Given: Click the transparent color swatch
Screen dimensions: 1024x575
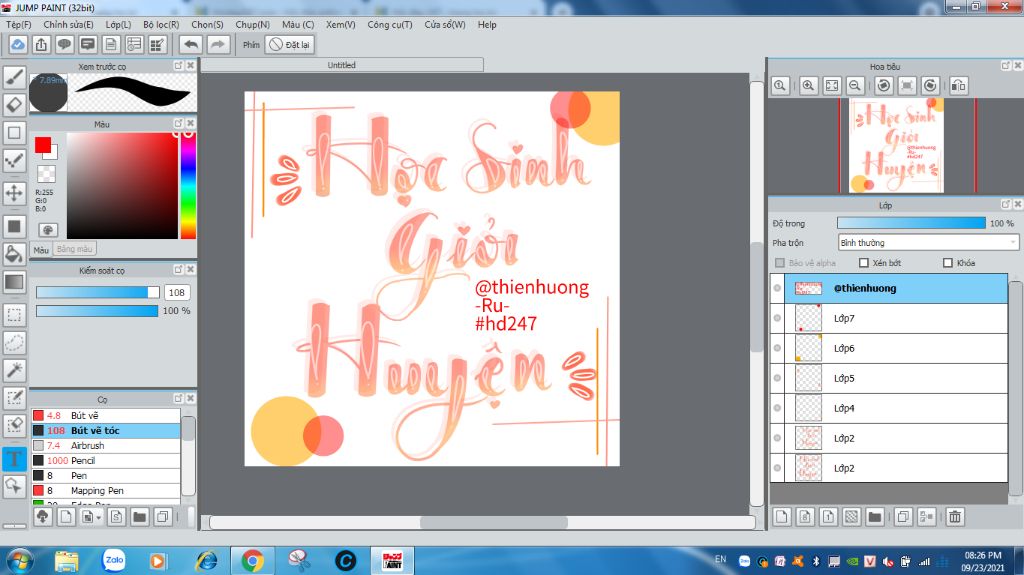Looking at the screenshot, I should tap(46, 174).
